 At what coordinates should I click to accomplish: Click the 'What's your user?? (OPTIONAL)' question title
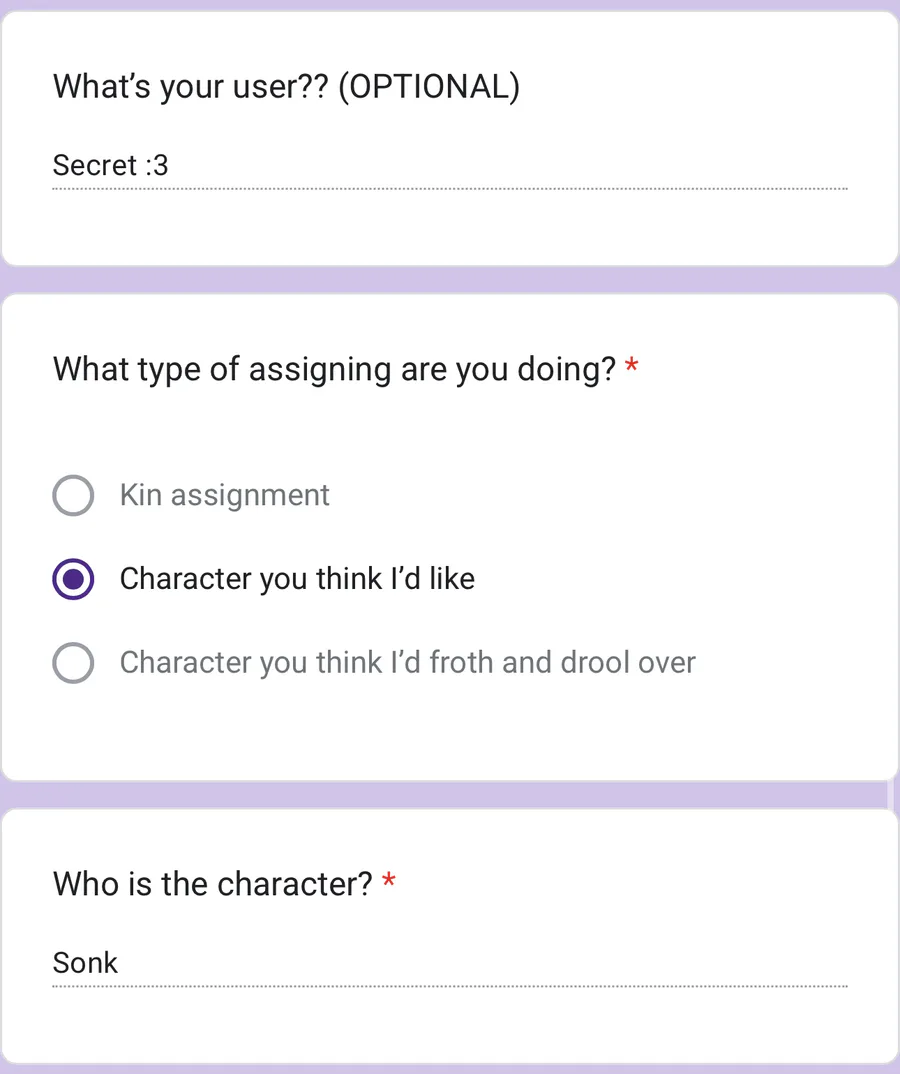(x=286, y=87)
